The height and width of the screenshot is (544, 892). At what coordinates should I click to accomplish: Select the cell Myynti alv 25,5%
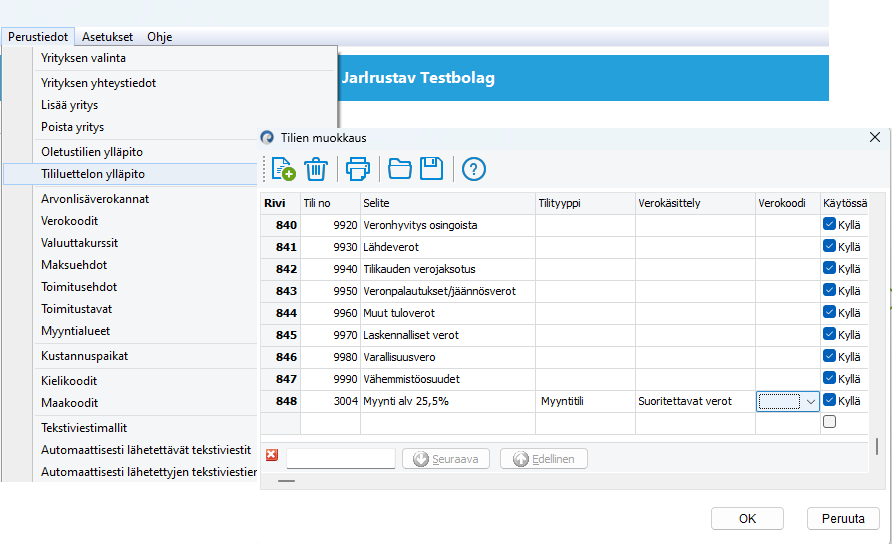coord(448,401)
